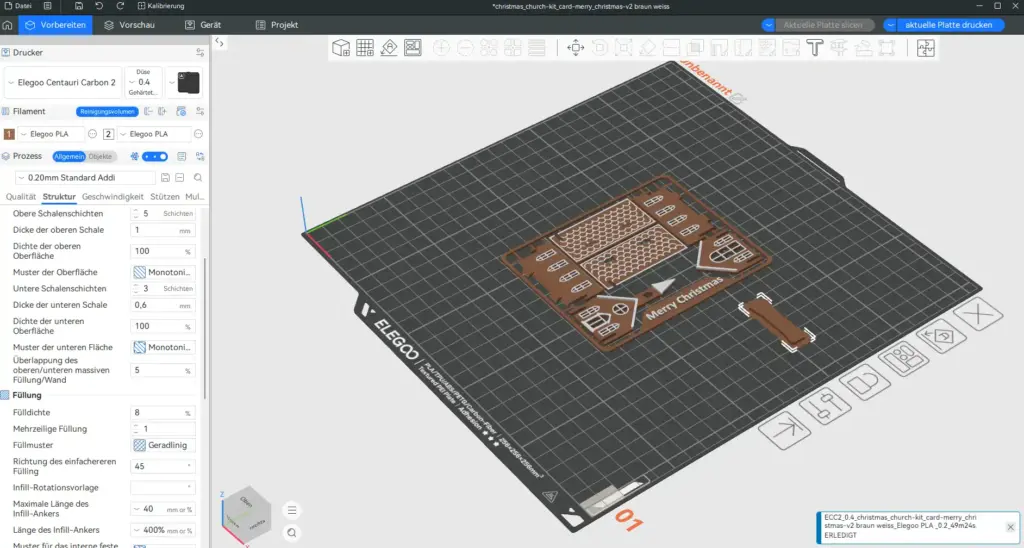
Task: Click the X remove-plate icon on build plate
Action: (x=978, y=315)
